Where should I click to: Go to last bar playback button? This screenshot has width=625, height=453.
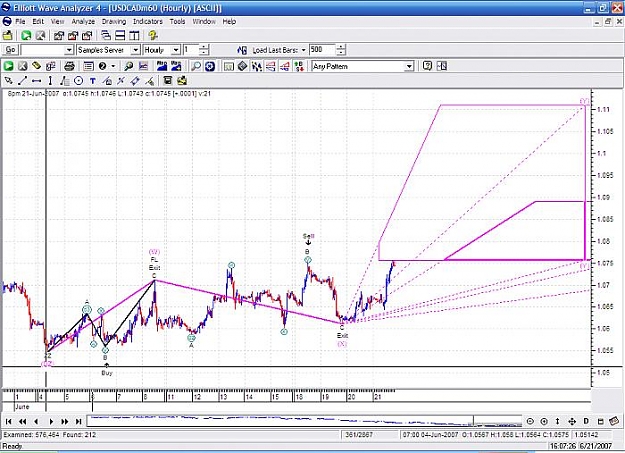point(79,421)
